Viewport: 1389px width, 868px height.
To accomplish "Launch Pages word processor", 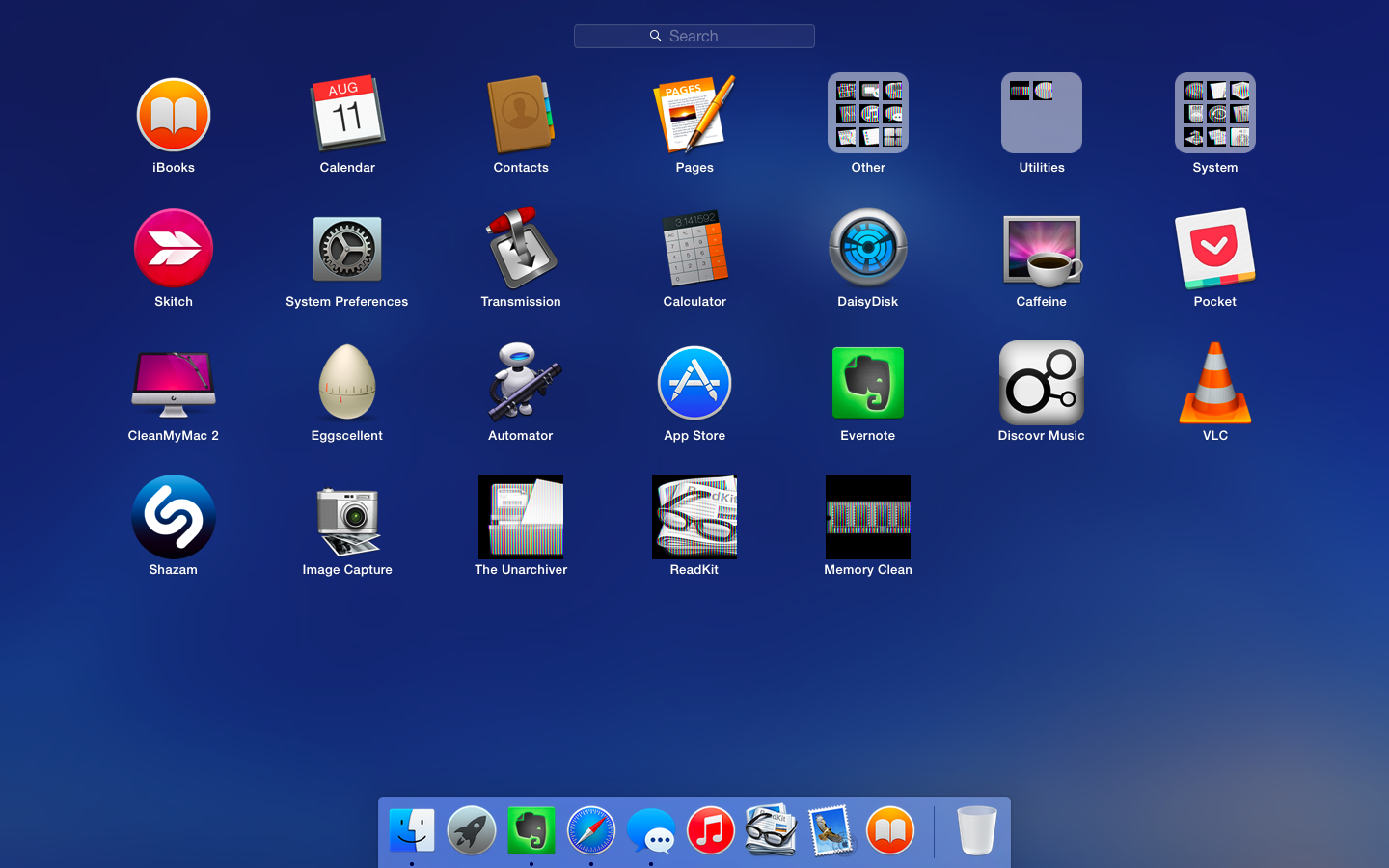I will pyautogui.click(x=694, y=114).
